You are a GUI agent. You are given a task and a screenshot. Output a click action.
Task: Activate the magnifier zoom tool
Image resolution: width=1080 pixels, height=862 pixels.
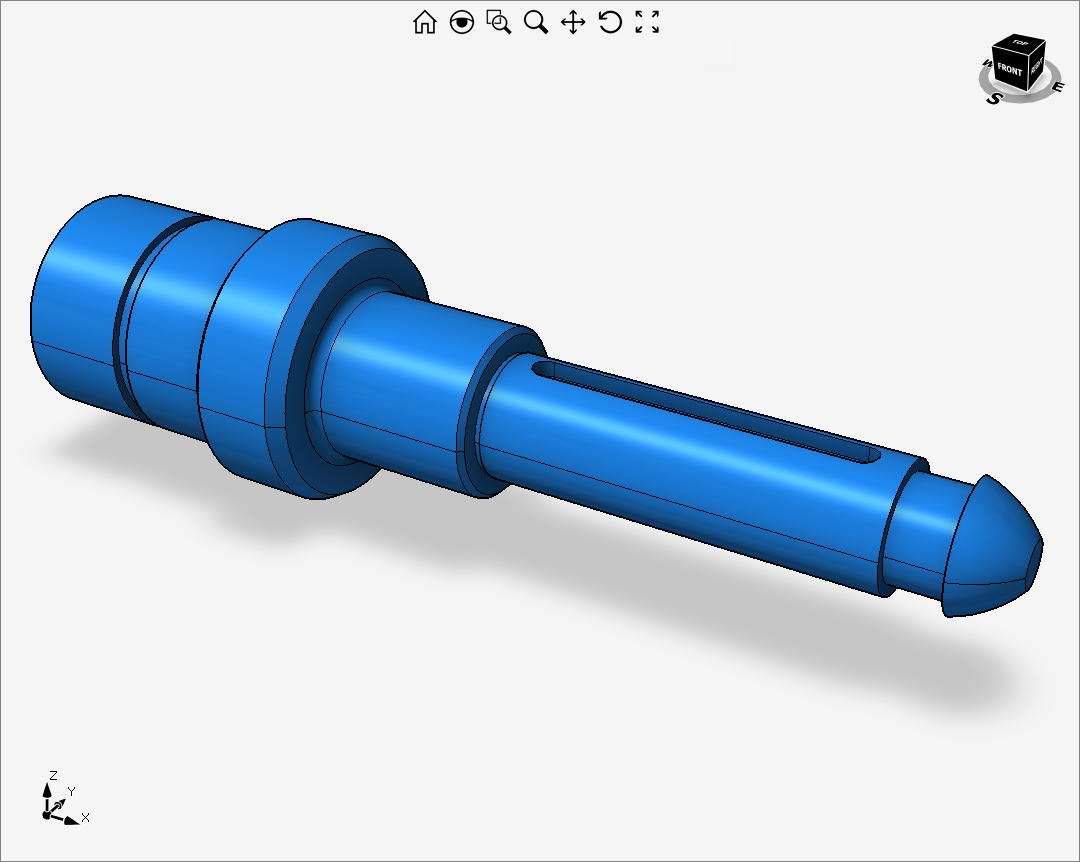pos(536,22)
